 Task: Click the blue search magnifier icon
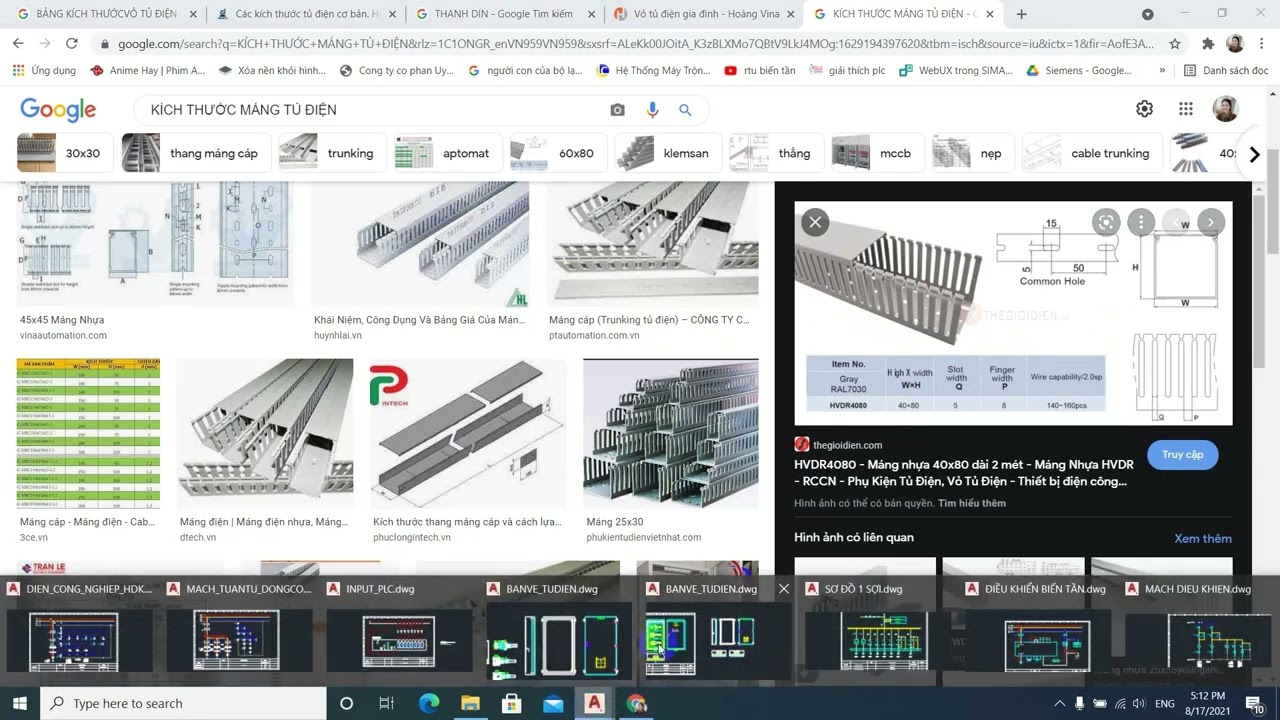(685, 110)
